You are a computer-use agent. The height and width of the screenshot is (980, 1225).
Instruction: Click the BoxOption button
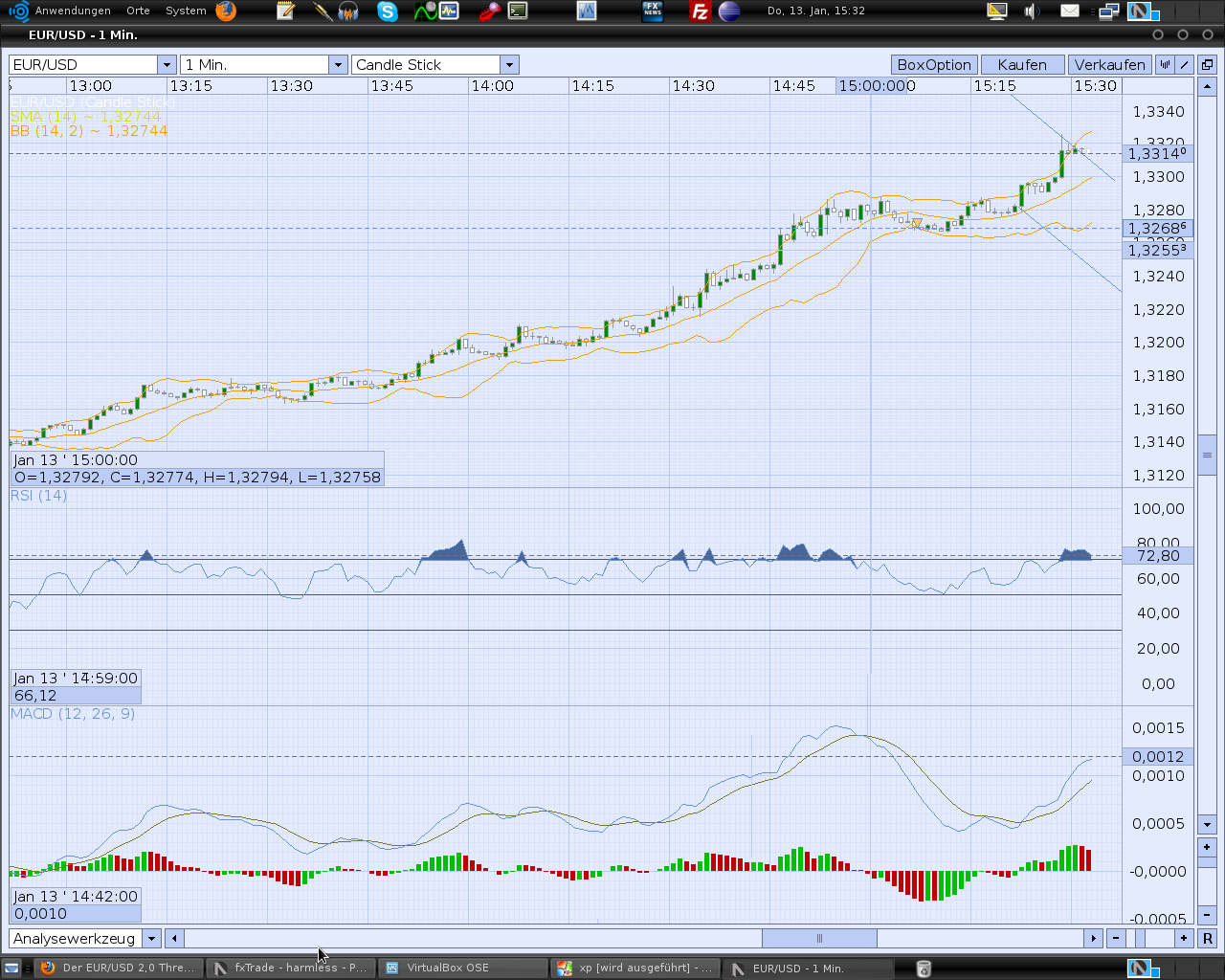tap(934, 64)
